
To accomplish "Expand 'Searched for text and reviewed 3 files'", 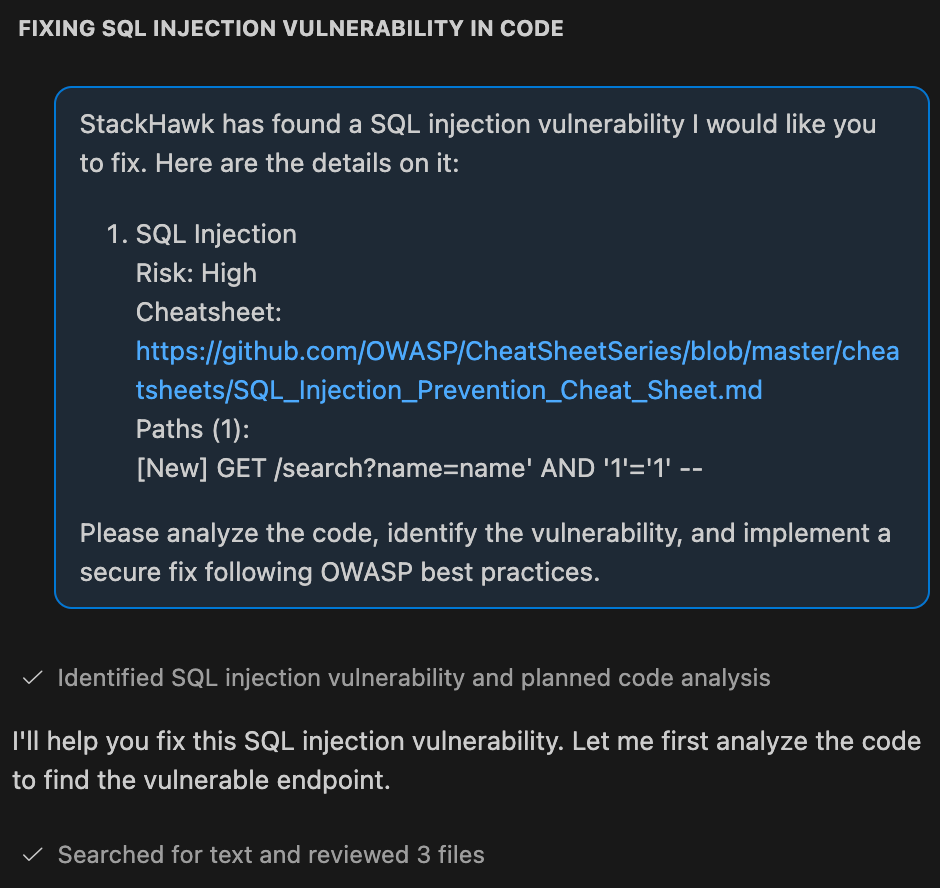I will pyautogui.click(x=270, y=854).
